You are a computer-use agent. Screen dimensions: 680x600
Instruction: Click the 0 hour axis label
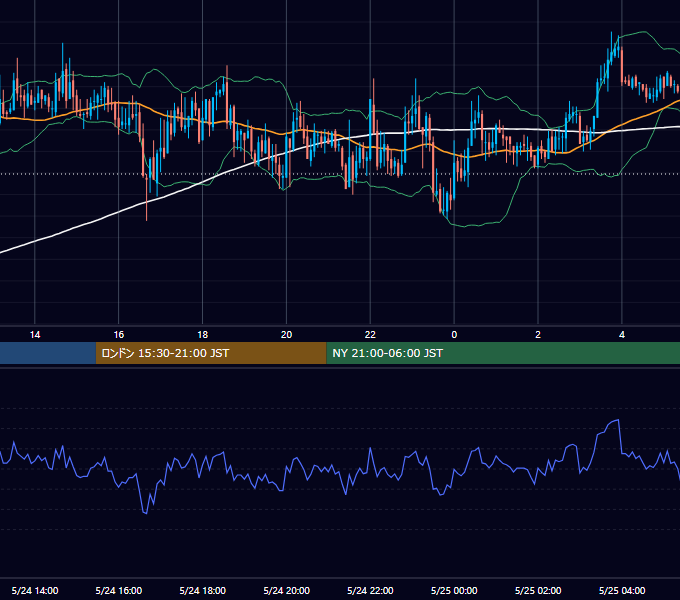[454, 335]
